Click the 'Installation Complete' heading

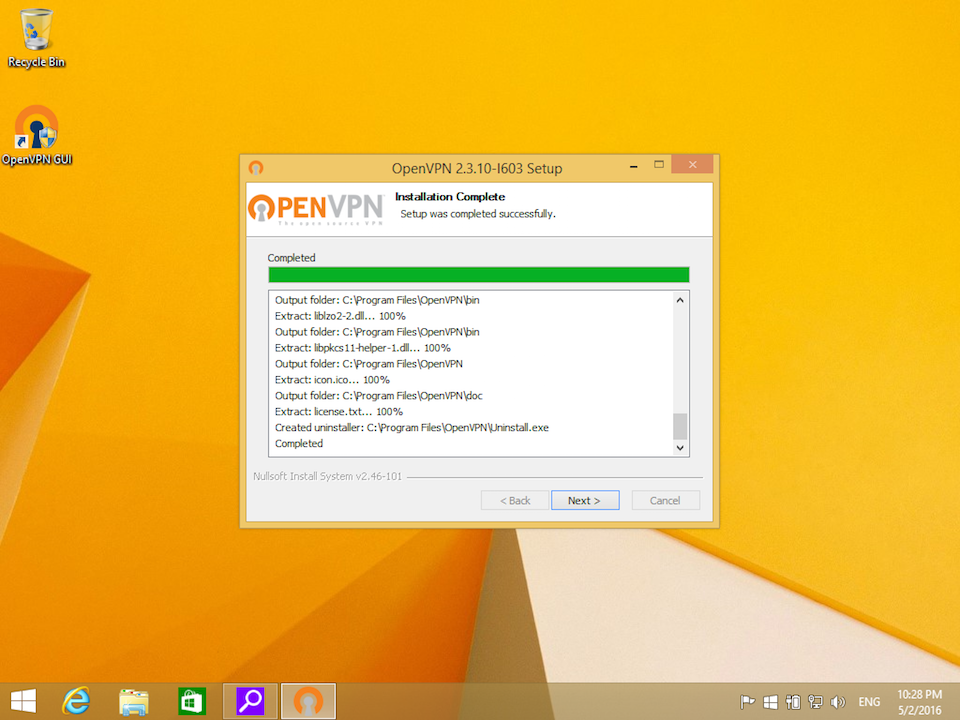point(450,197)
